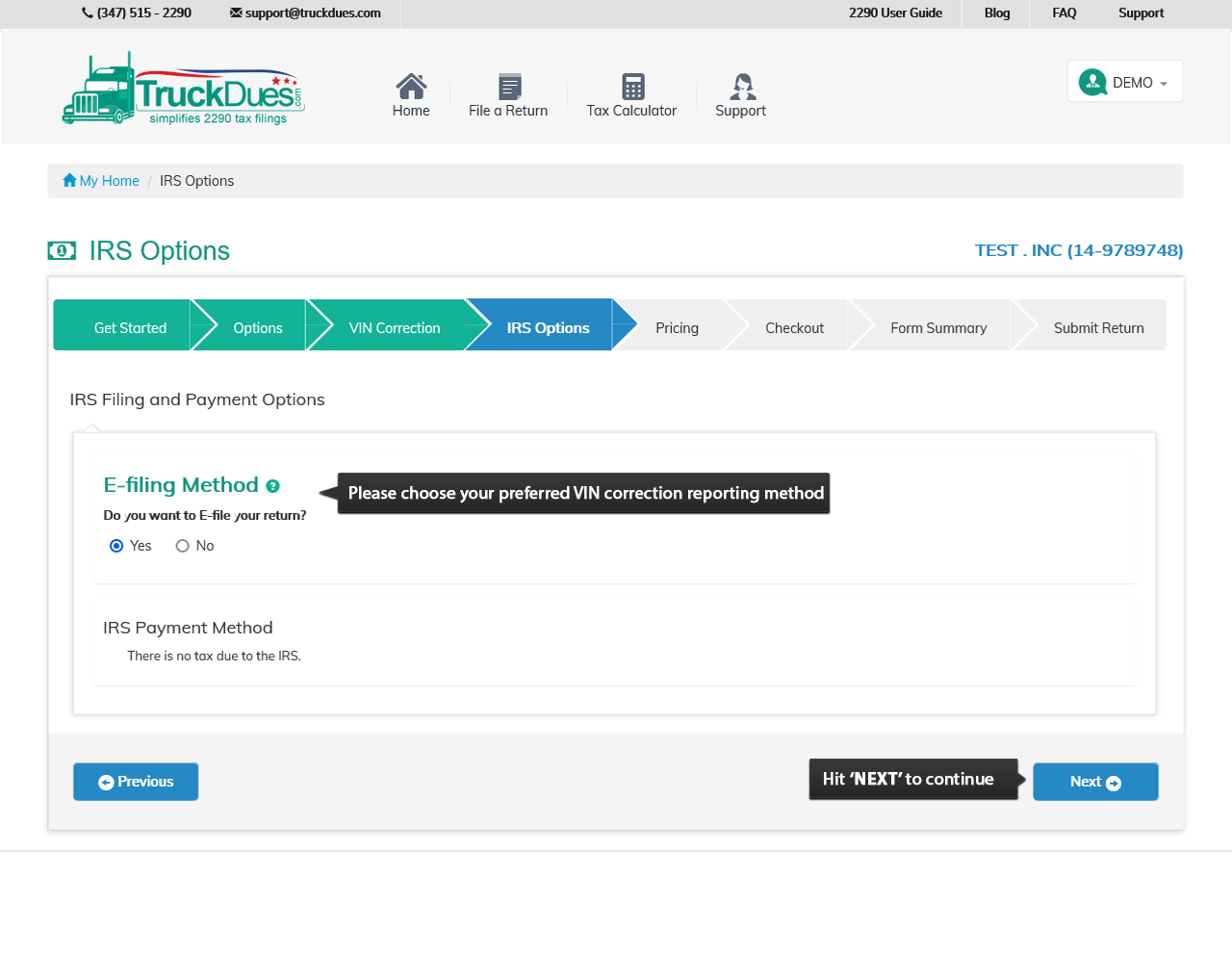
Task: Click the Support agent icon
Action: pyautogui.click(x=741, y=87)
